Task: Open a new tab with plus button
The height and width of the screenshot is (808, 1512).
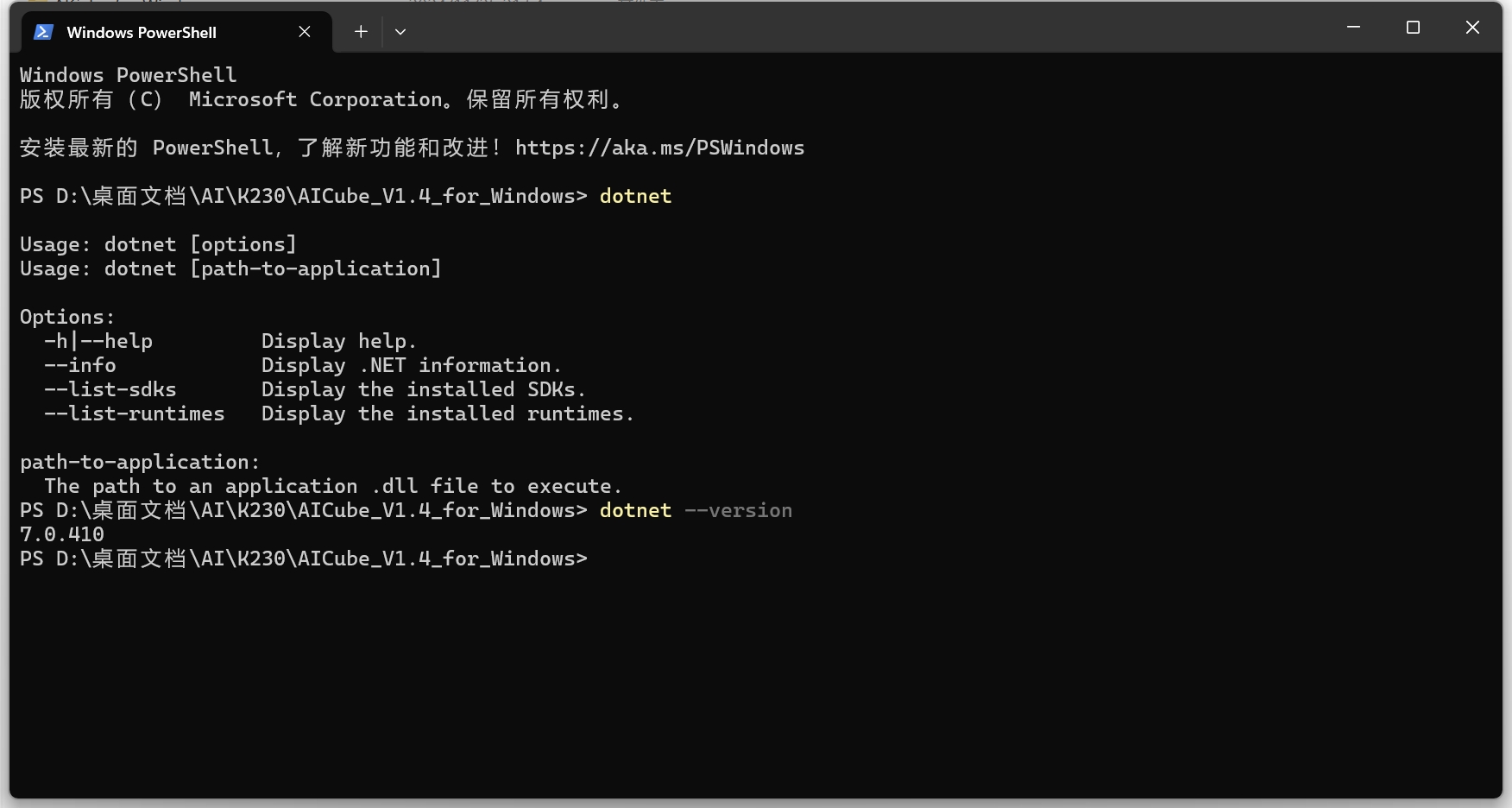Action: coord(361,32)
